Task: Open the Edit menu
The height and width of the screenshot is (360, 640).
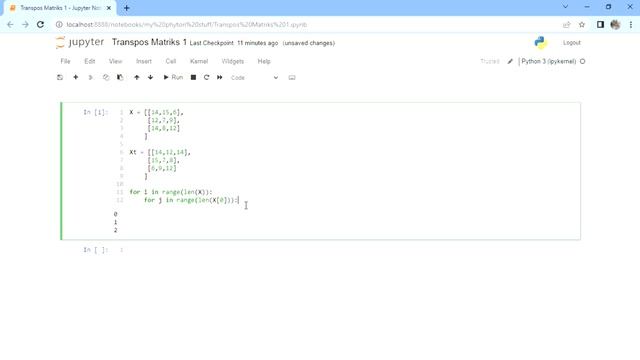Action: [x=89, y=61]
